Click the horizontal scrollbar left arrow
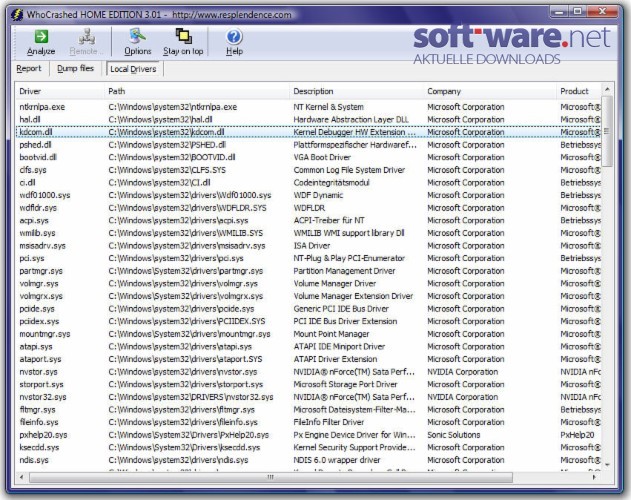 click(x=21, y=477)
